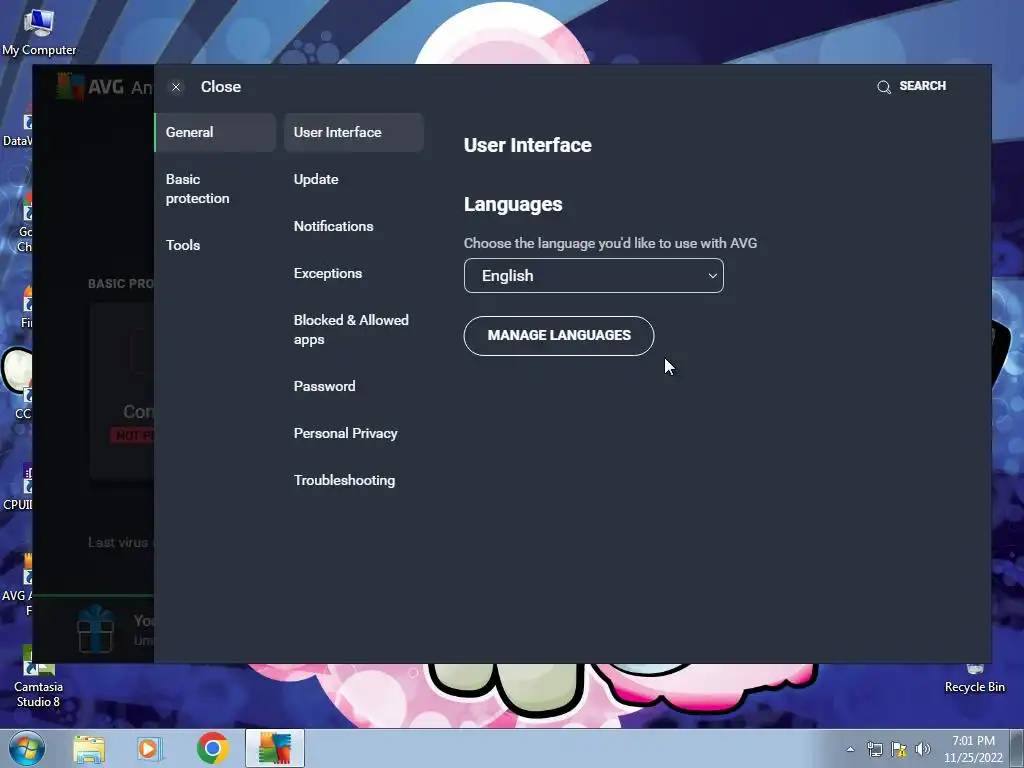Screen dimensions: 1024x768
Task: Click the Languages heading text
Action: [x=513, y=204]
